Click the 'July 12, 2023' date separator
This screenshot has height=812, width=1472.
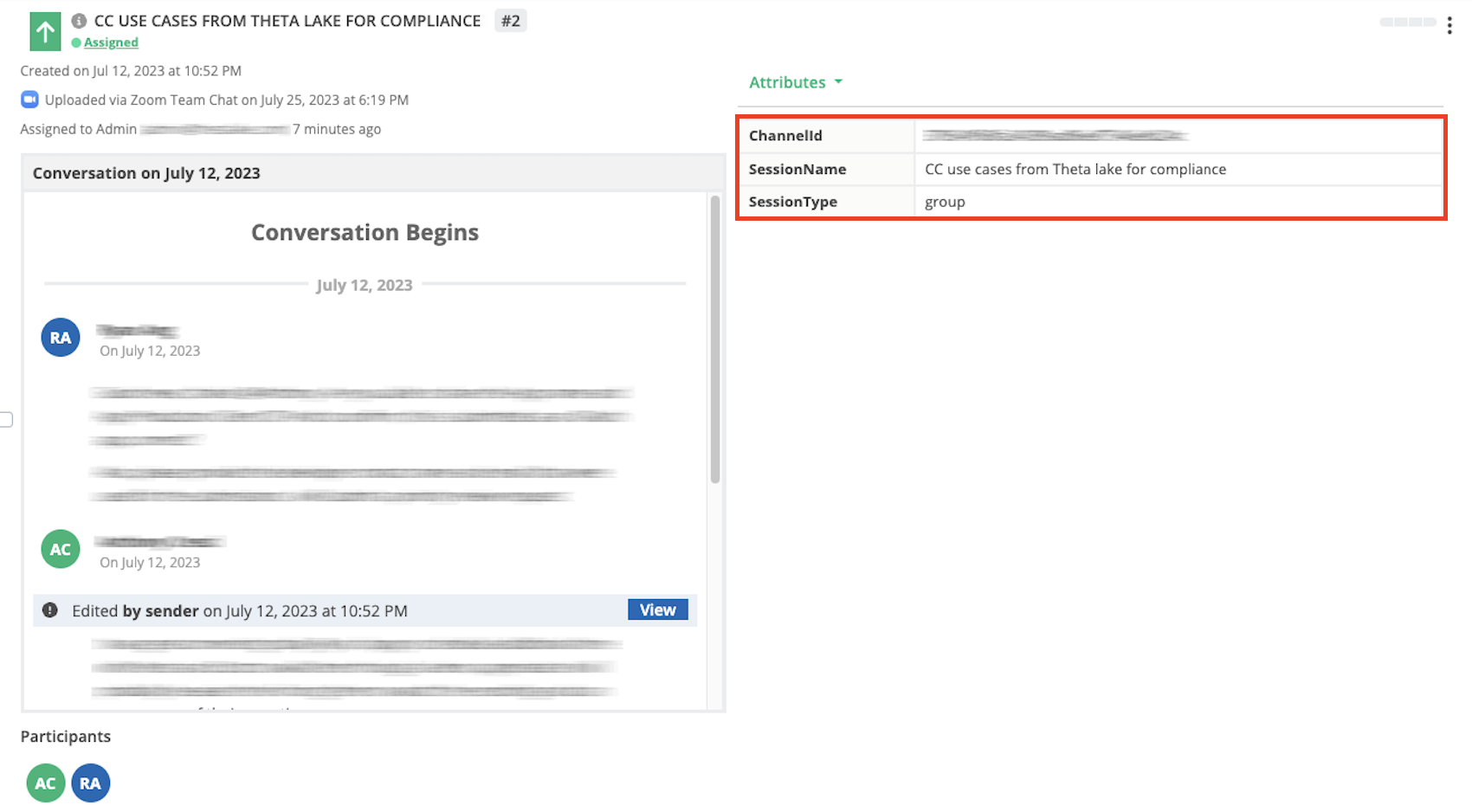(x=365, y=285)
